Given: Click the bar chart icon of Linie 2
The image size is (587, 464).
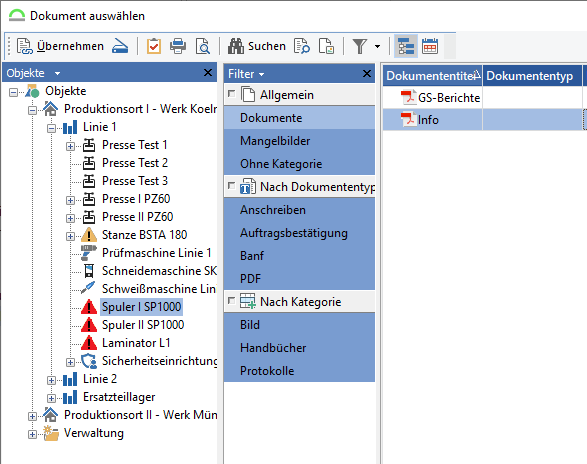Looking at the screenshot, I should pos(70,379).
